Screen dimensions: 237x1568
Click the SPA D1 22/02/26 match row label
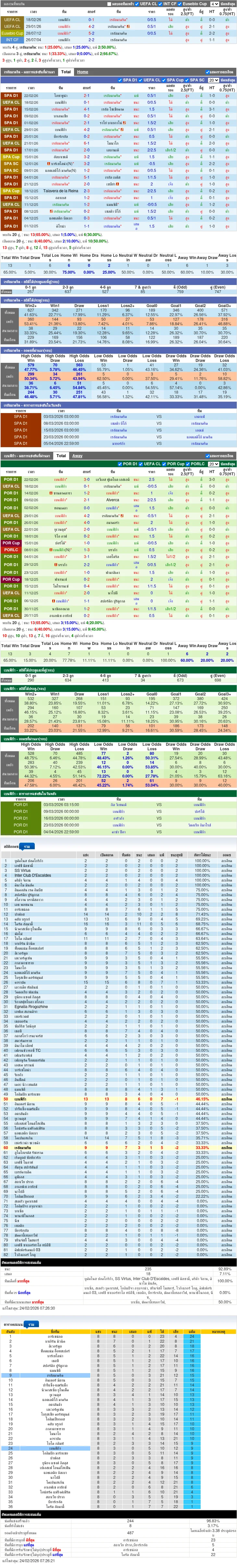[x=11, y=96]
